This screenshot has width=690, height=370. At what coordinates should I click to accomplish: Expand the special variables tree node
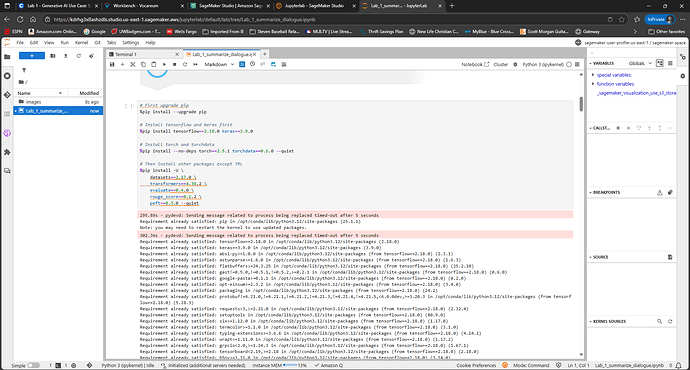[593, 75]
